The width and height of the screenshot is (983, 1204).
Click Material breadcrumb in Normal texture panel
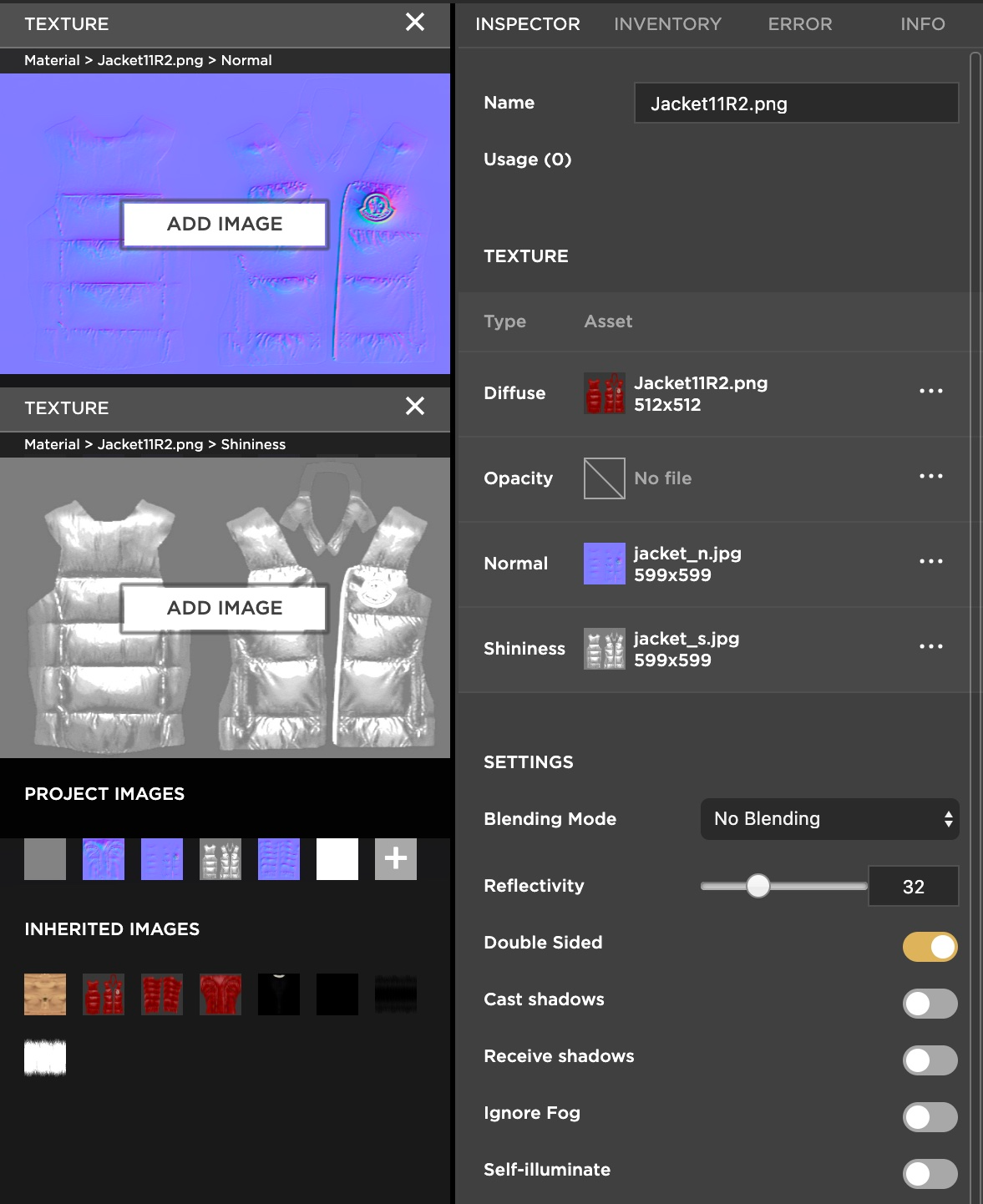[52, 60]
